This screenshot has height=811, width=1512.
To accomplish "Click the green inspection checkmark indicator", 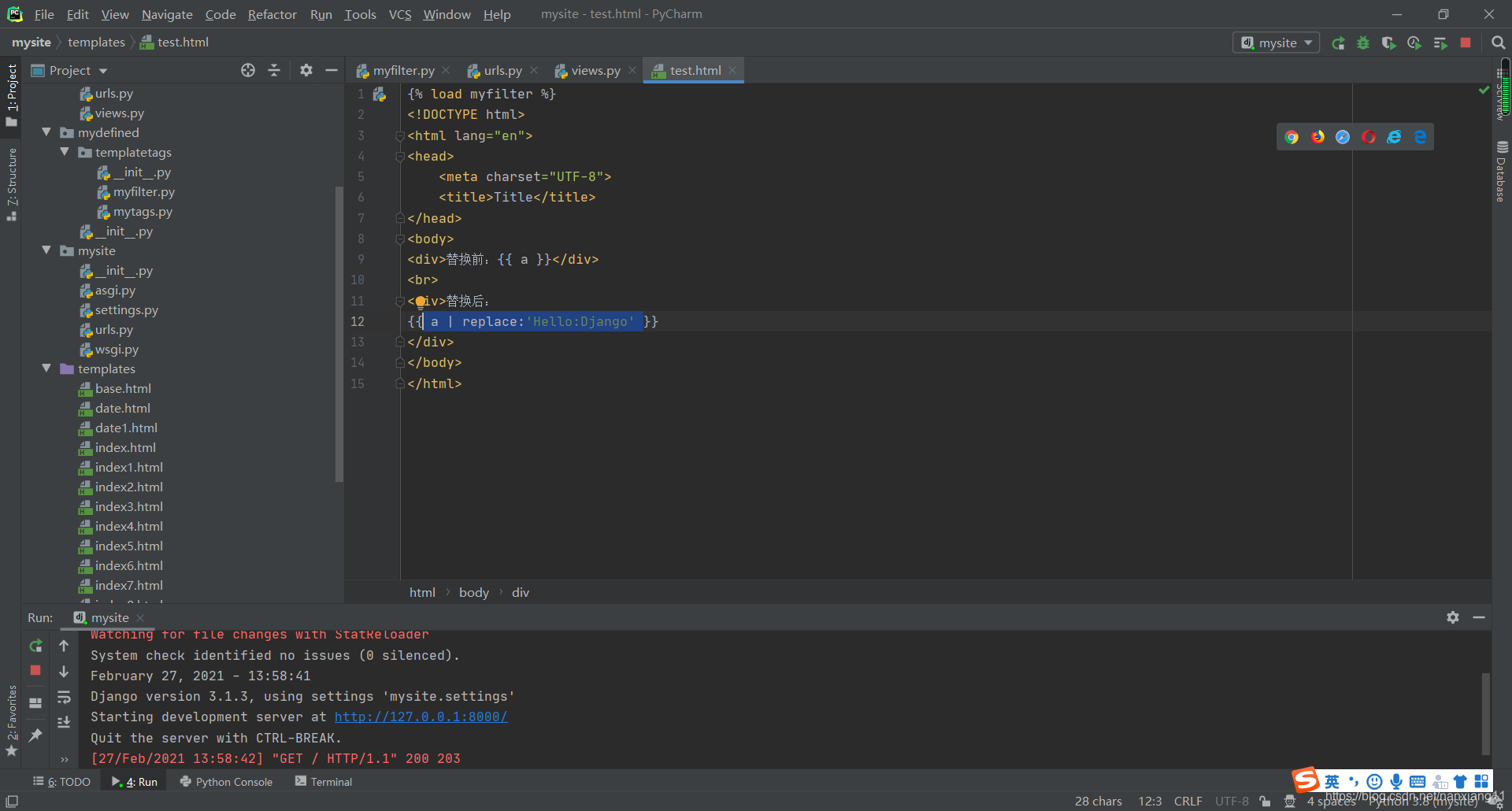I will pos(1484,91).
